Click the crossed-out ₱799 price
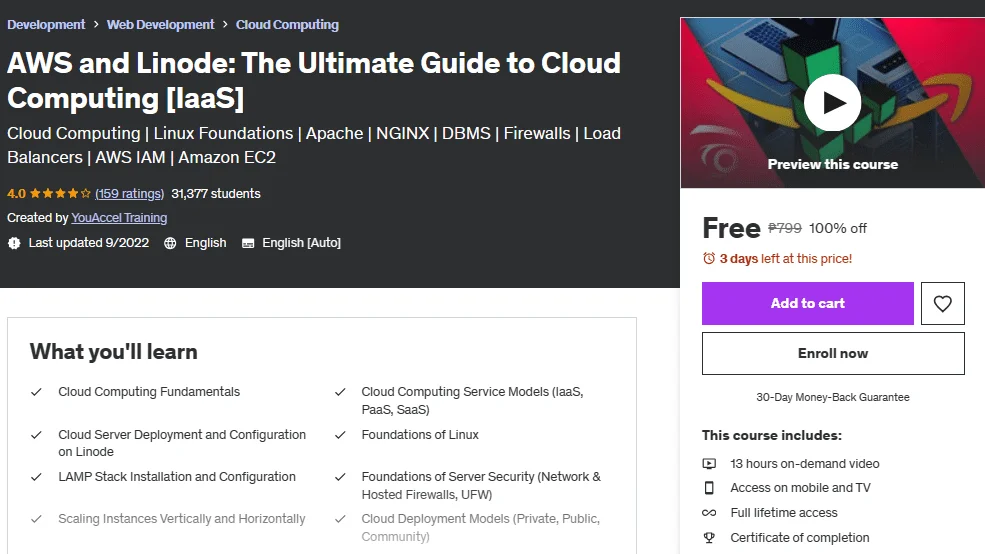This screenshot has height=554, width=985. [785, 228]
